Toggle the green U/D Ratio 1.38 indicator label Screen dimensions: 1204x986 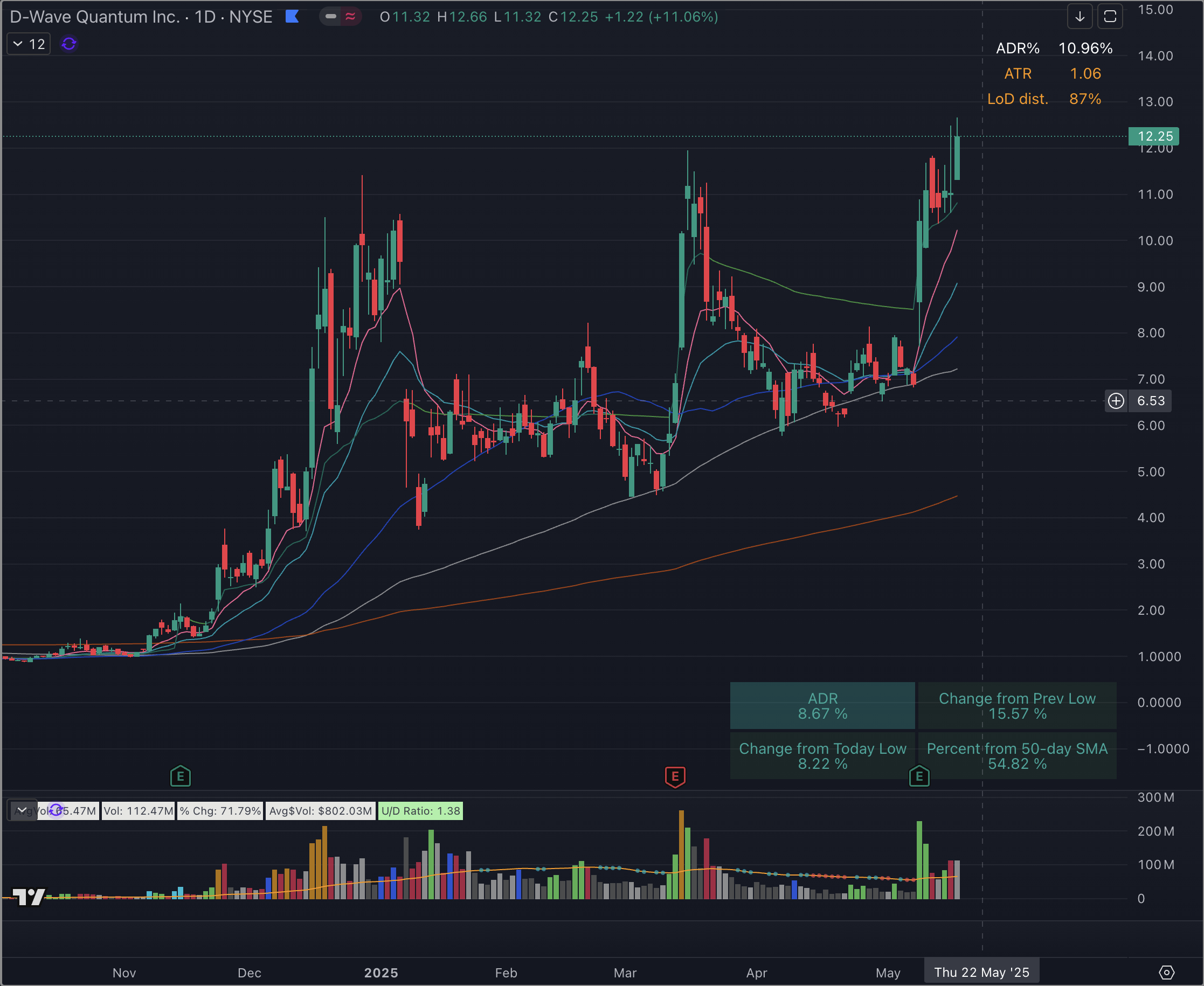[420, 811]
